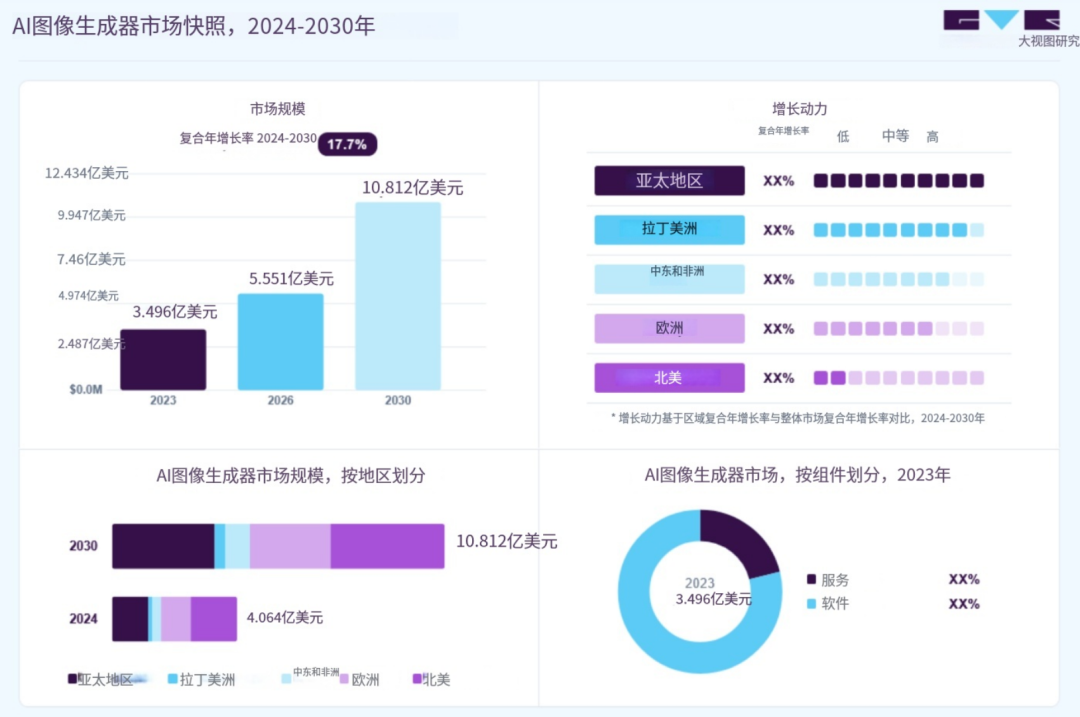
Task: Click the 欧洲 legend swatch at bottom
Action: [x=344, y=678]
